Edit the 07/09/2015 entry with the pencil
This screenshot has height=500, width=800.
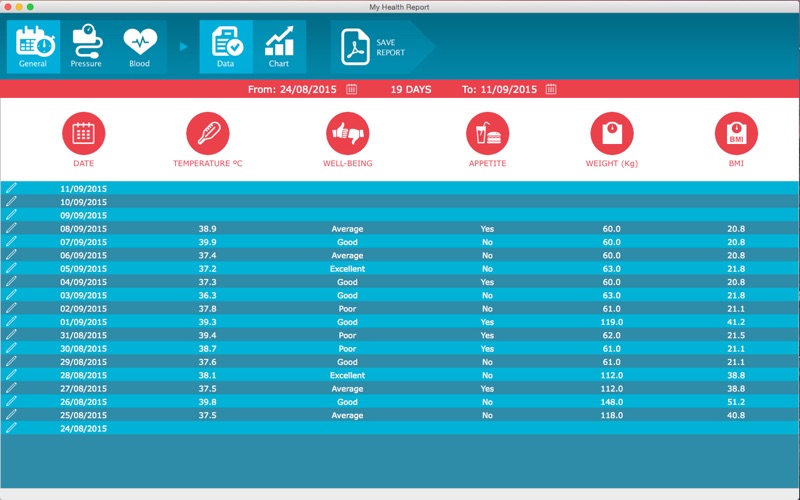point(11,241)
